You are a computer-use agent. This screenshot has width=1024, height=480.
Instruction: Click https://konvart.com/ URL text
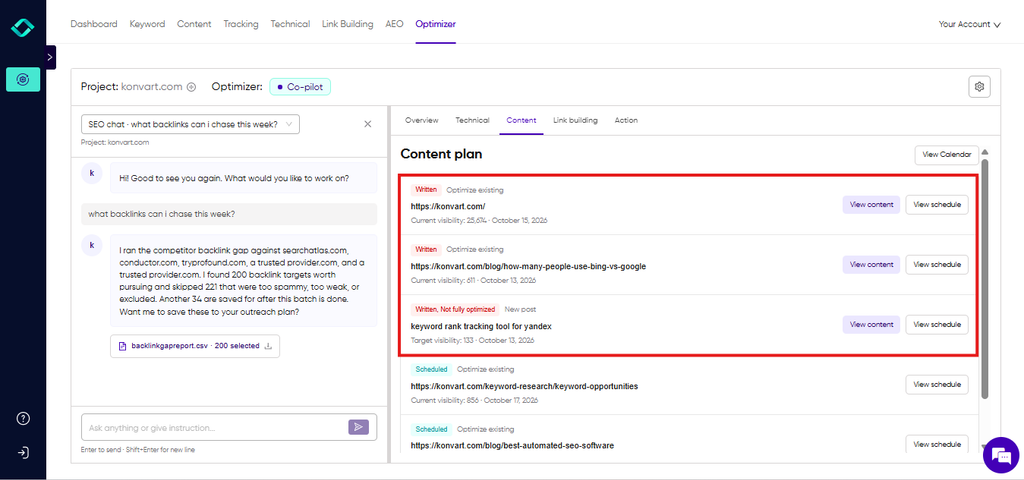tap(448, 206)
